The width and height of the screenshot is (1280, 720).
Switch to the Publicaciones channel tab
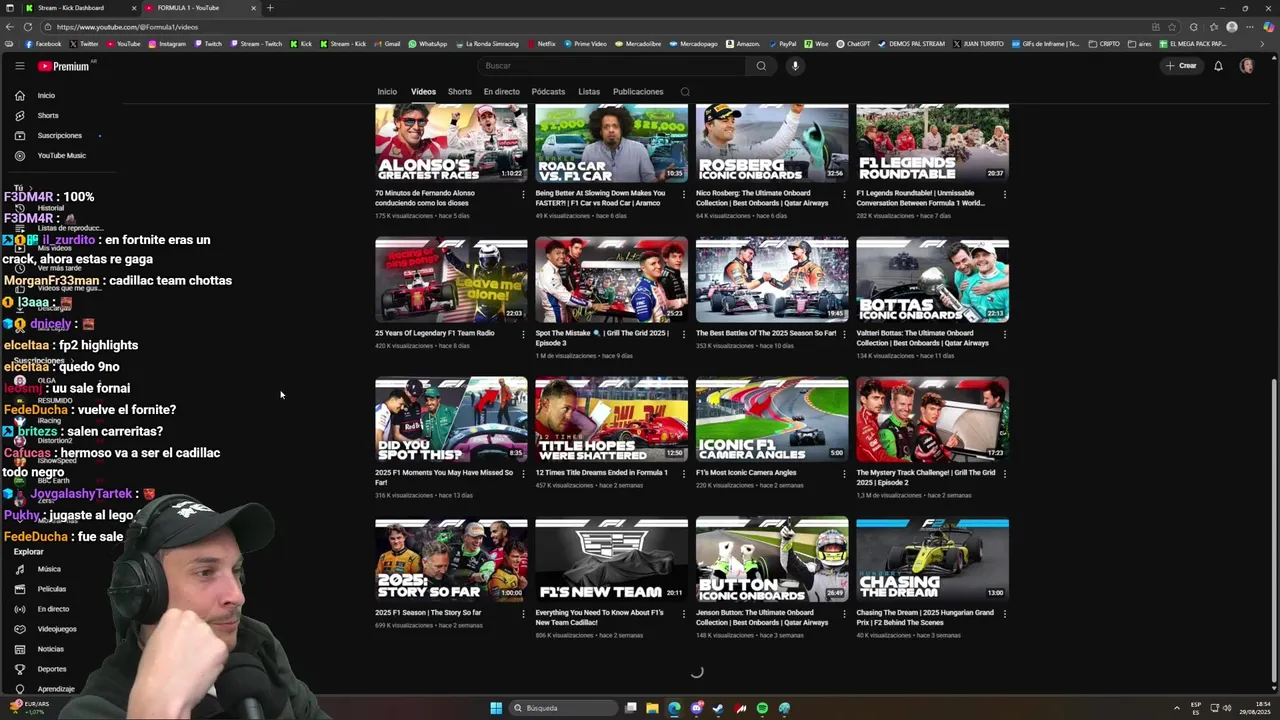tap(638, 92)
